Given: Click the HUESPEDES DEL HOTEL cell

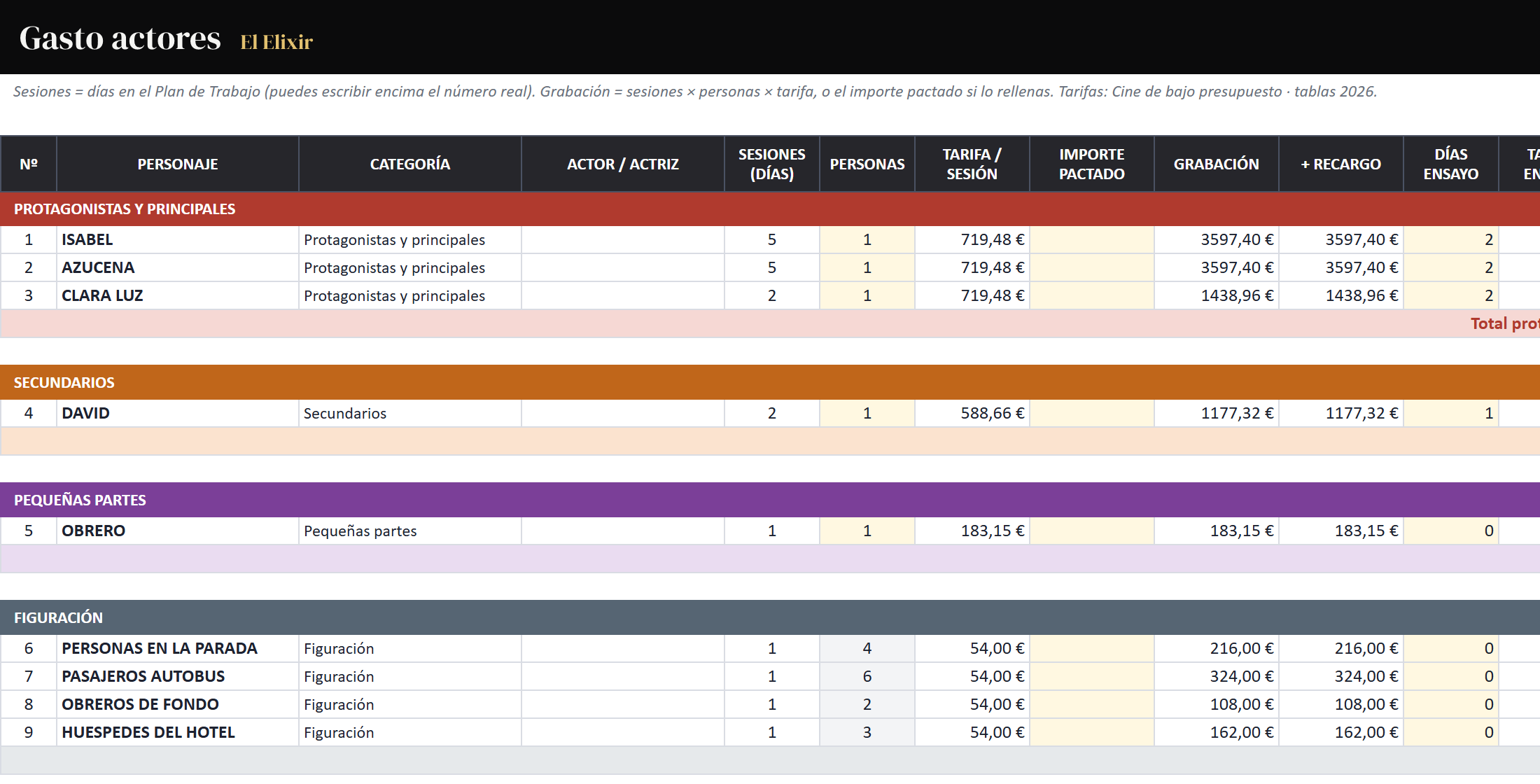Looking at the screenshot, I should [178, 732].
